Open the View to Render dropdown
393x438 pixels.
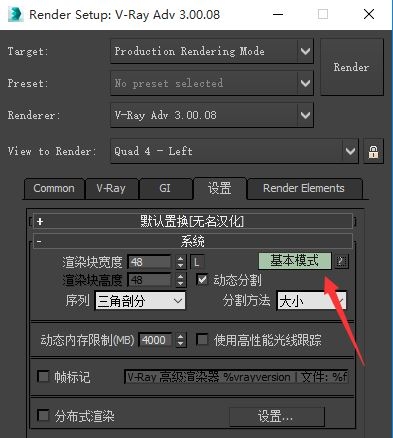234,151
